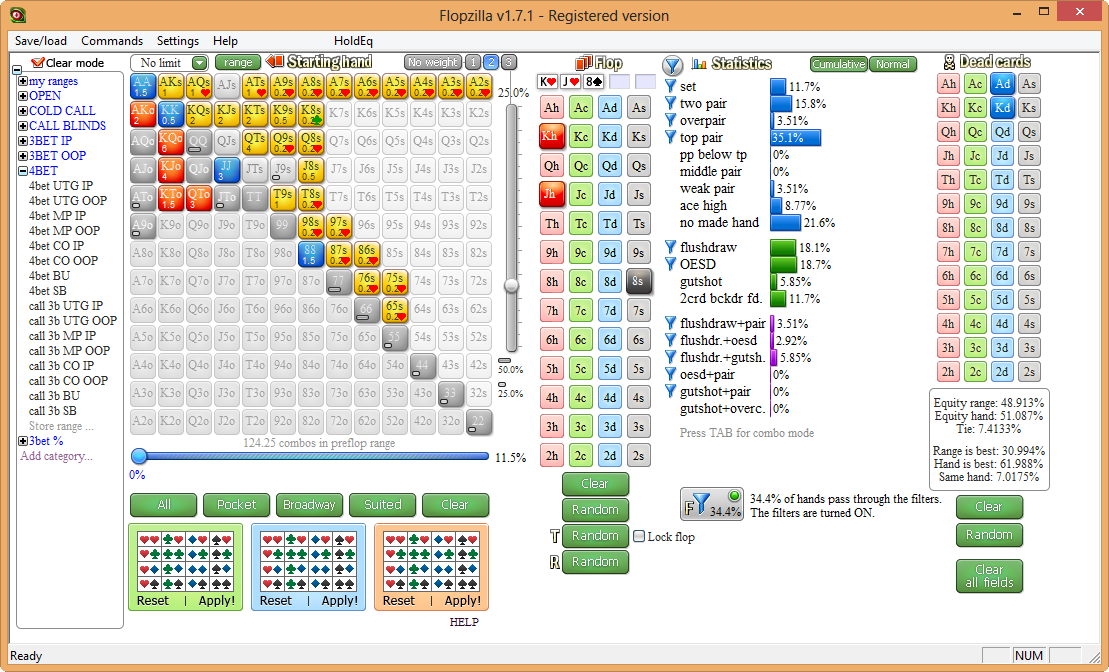This screenshot has height=672, width=1109.
Task: Switch statistics to Cumulative
Action: 839,64
